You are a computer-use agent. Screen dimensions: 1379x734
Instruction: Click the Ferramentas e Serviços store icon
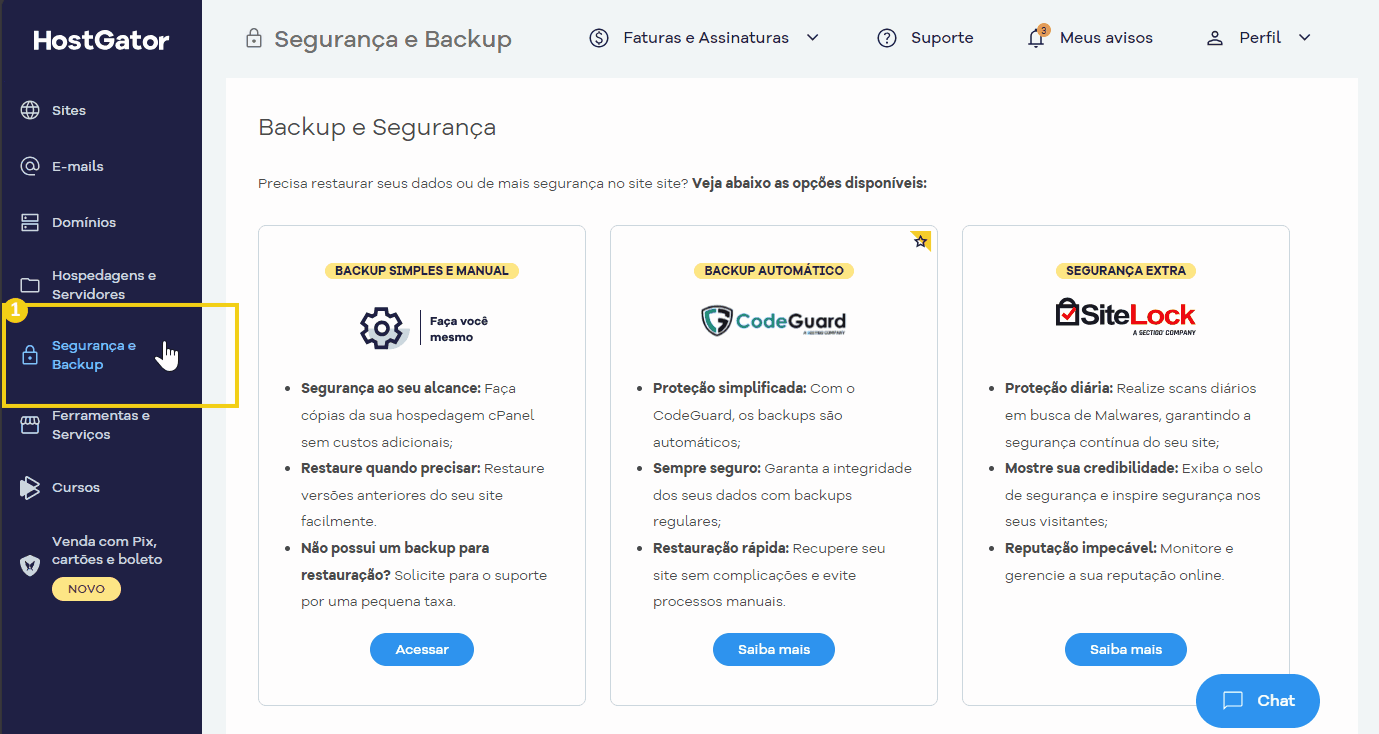(x=30, y=425)
